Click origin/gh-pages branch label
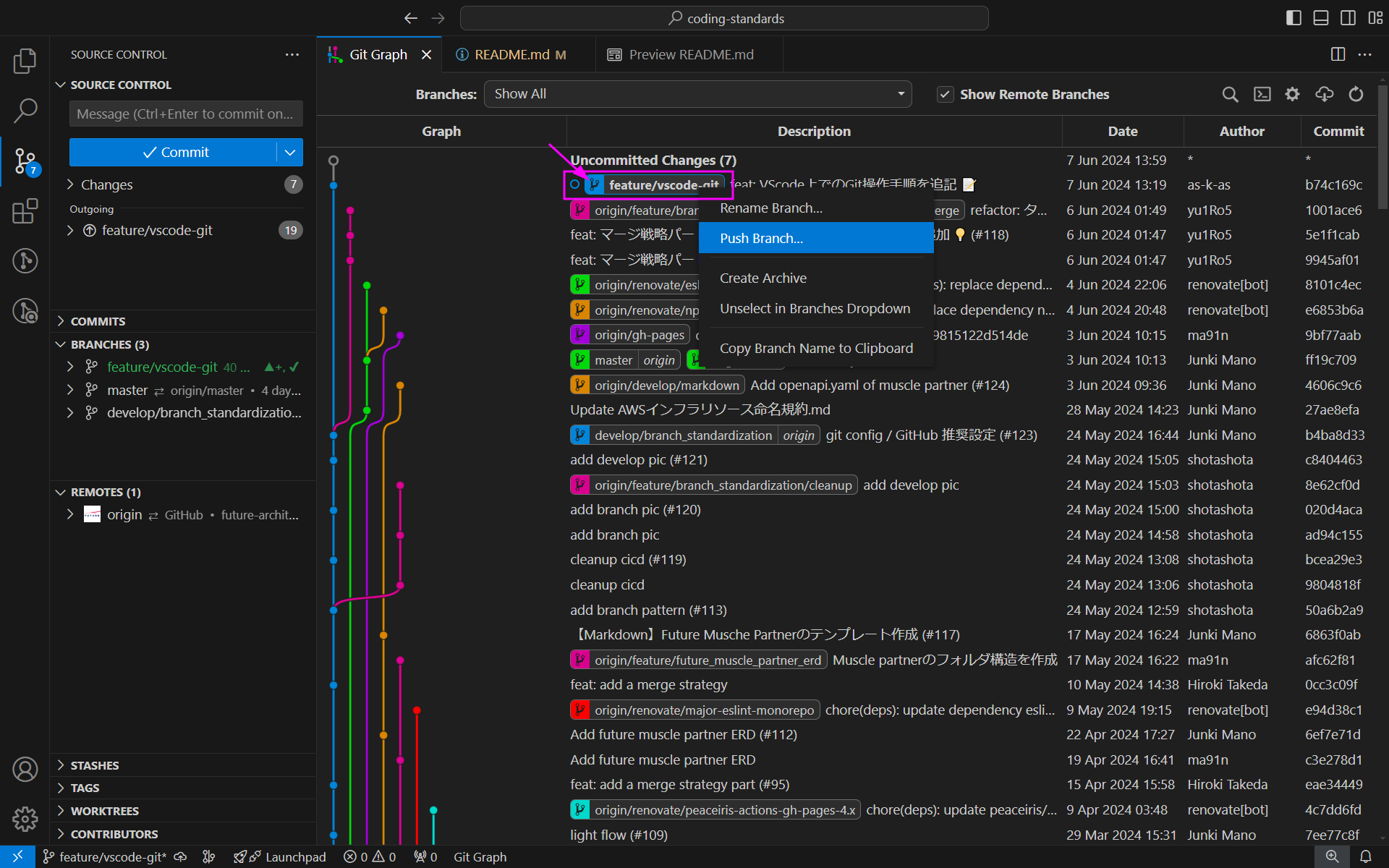This screenshot has height=868, width=1389. [630, 335]
